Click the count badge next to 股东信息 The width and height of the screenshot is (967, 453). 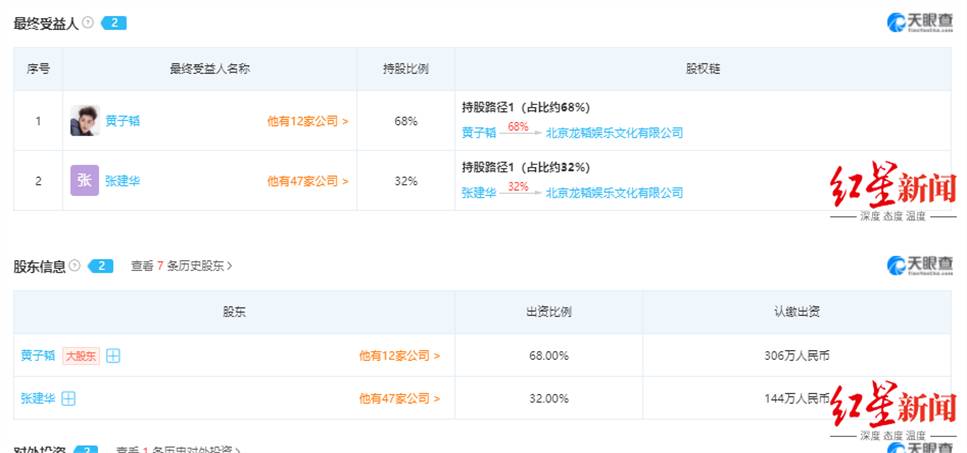point(100,266)
